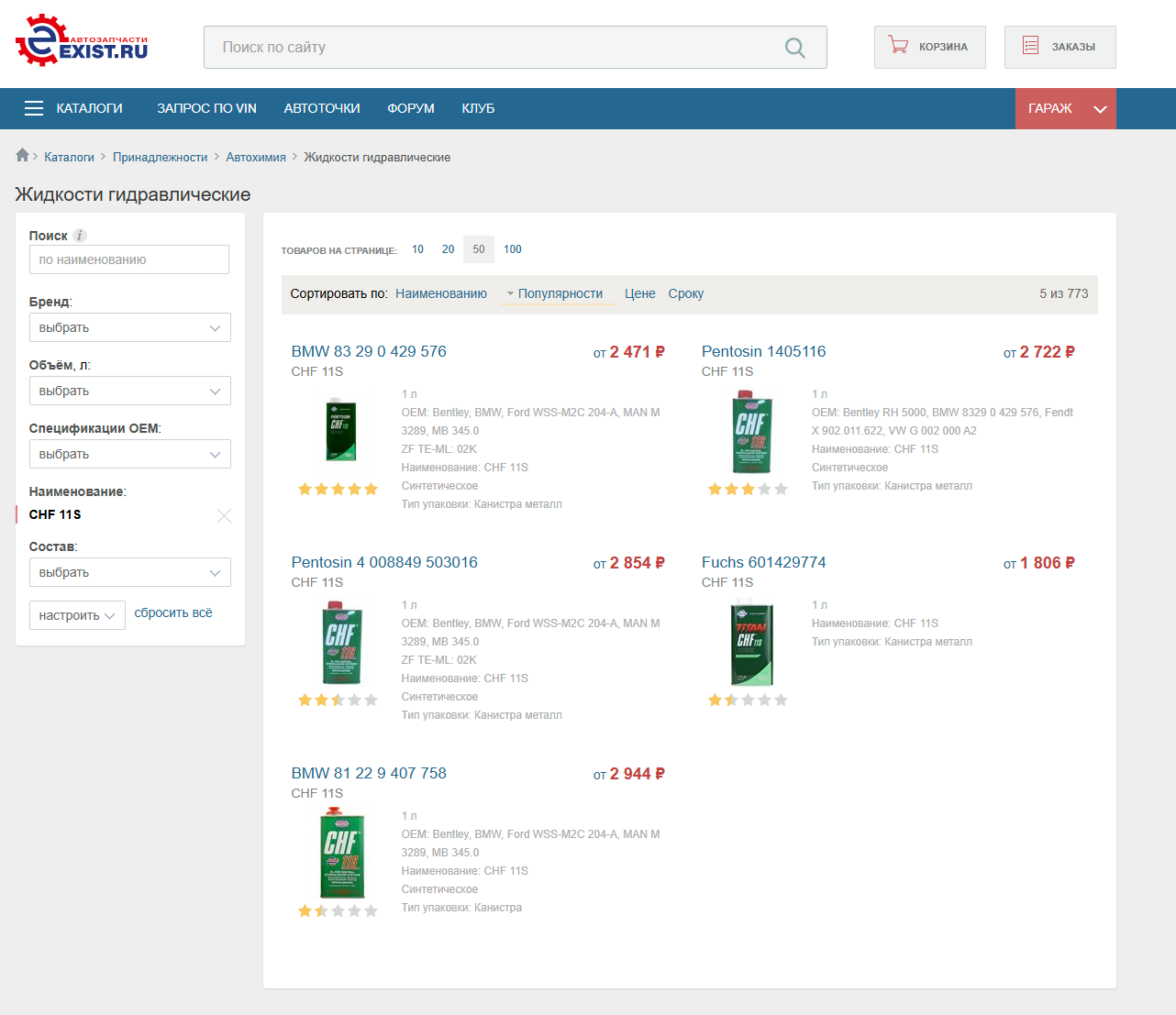Click price от 2 854 ₽
Screen dimensions: 1176x1015
tap(629, 563)
